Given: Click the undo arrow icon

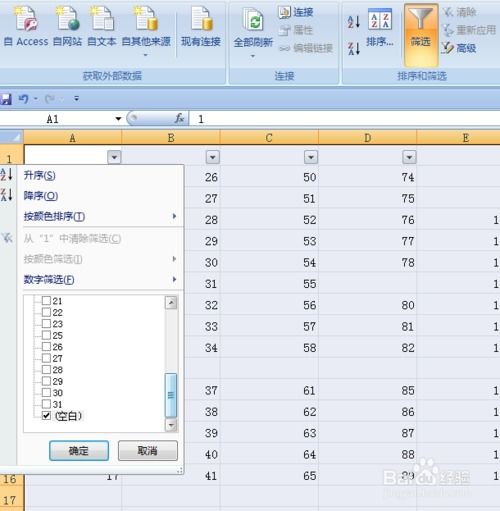Looking at the screenshot, I should coord(23,99).
